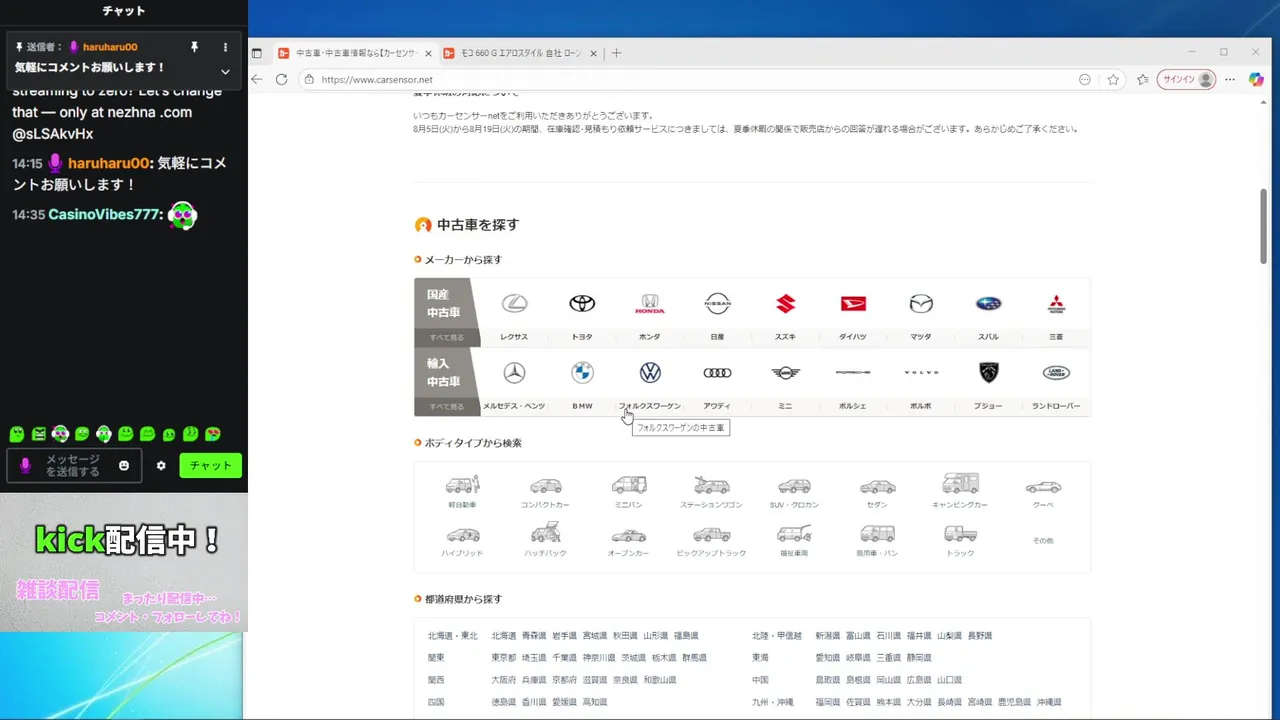Select the Porsche (ポルシェ) logo
This screenshot has height=720, width=1280.
(x=853, y=372)
